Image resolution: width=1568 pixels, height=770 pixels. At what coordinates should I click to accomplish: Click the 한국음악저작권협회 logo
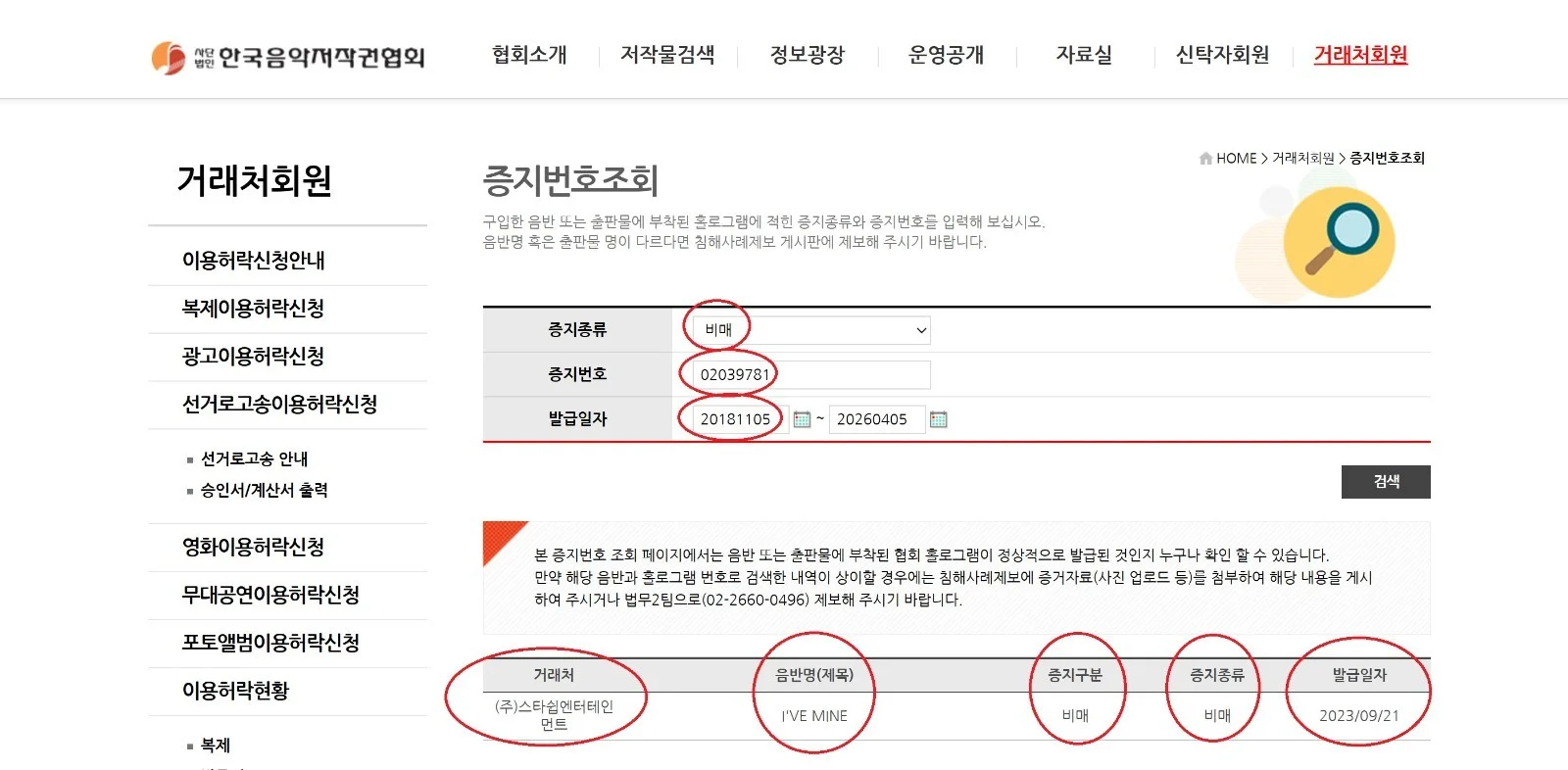click(288, 57)
